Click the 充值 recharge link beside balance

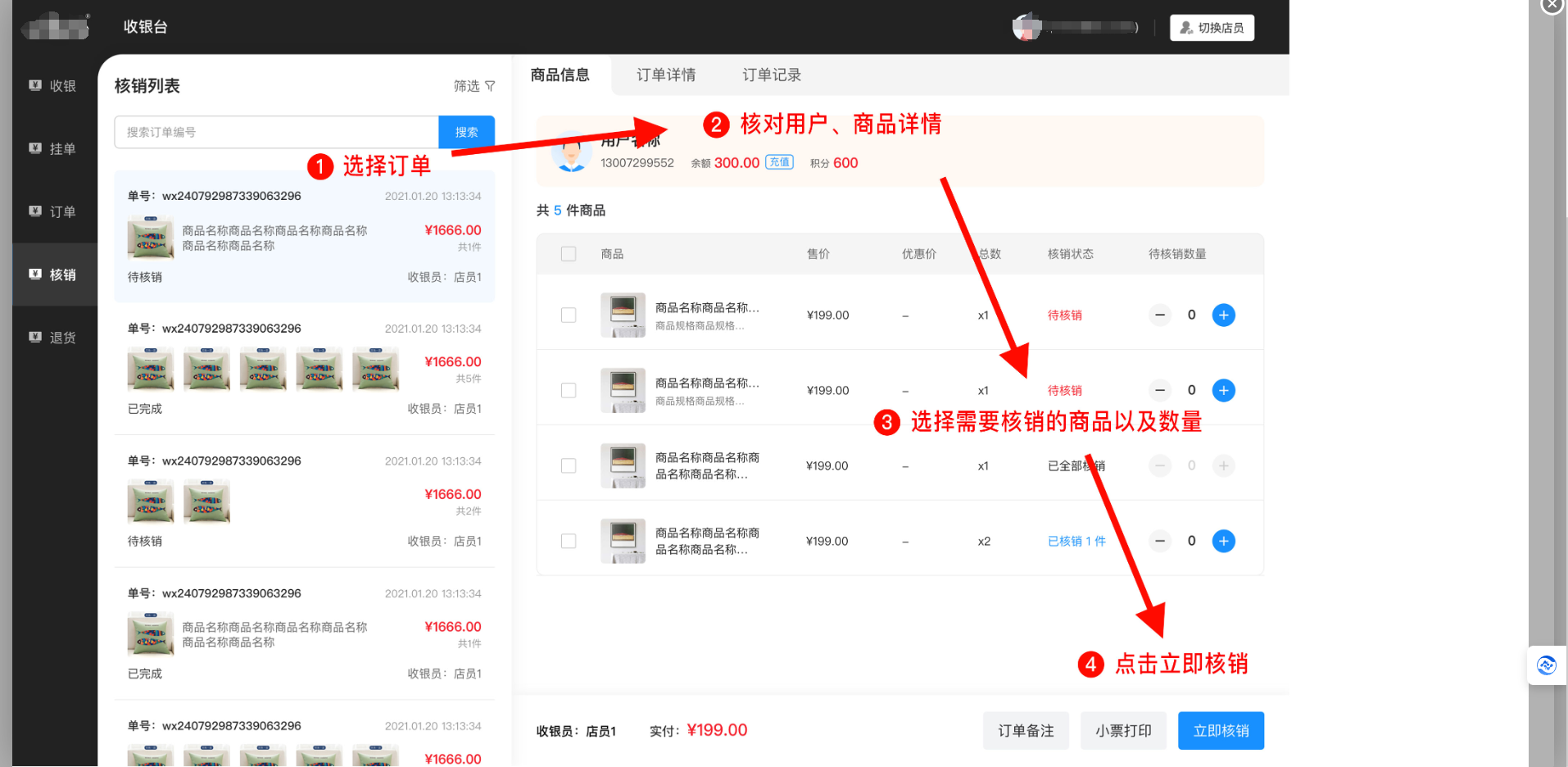pyautogui.click(x=778, y=162)
